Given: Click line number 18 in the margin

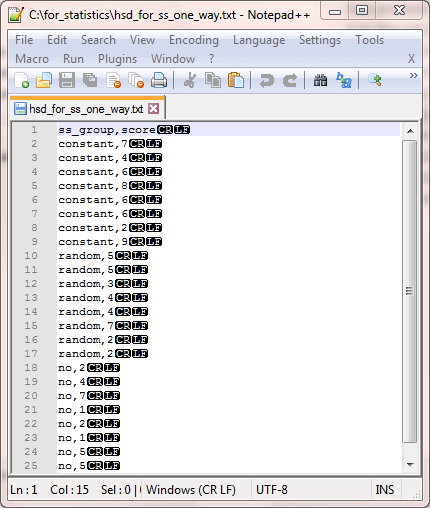Looking at the screenshot, I should coord(31,367).
